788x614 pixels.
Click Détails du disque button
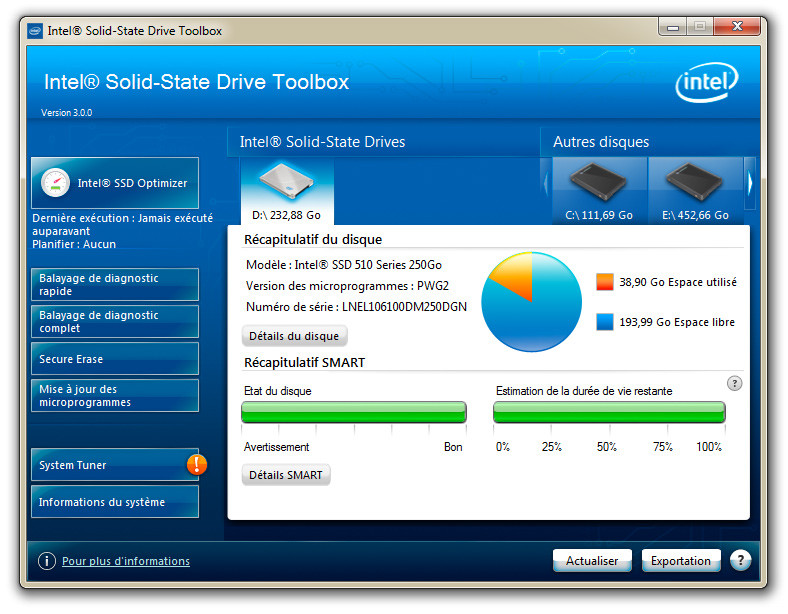click(294, 336)
